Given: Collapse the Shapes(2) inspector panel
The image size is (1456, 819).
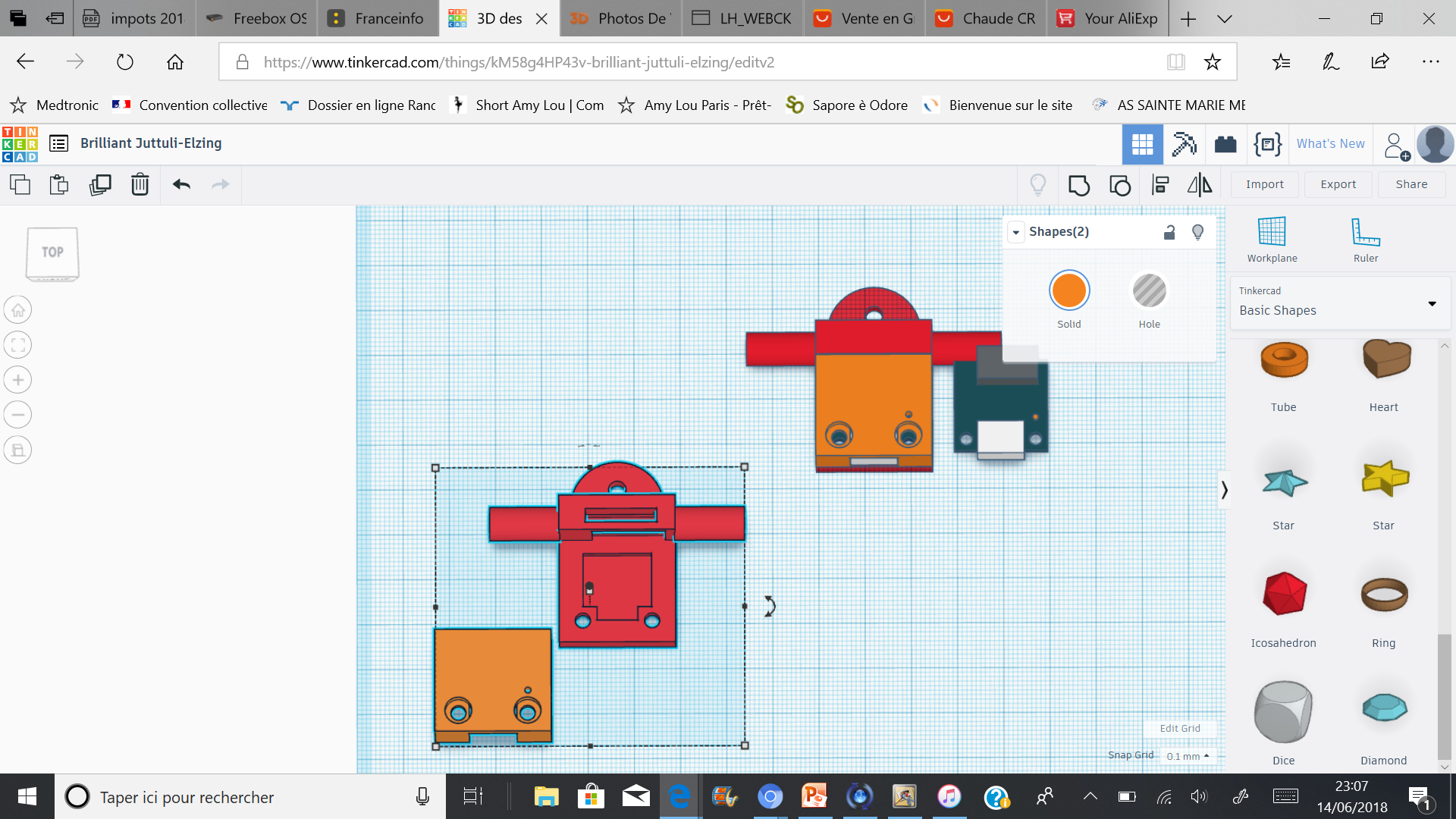Looking at the screenshot, I should click(1015, 232).
